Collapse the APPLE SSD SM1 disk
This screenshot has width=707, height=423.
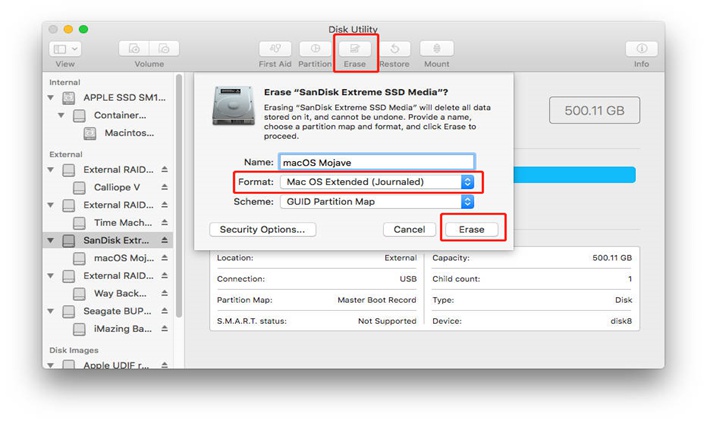(51, 98)
